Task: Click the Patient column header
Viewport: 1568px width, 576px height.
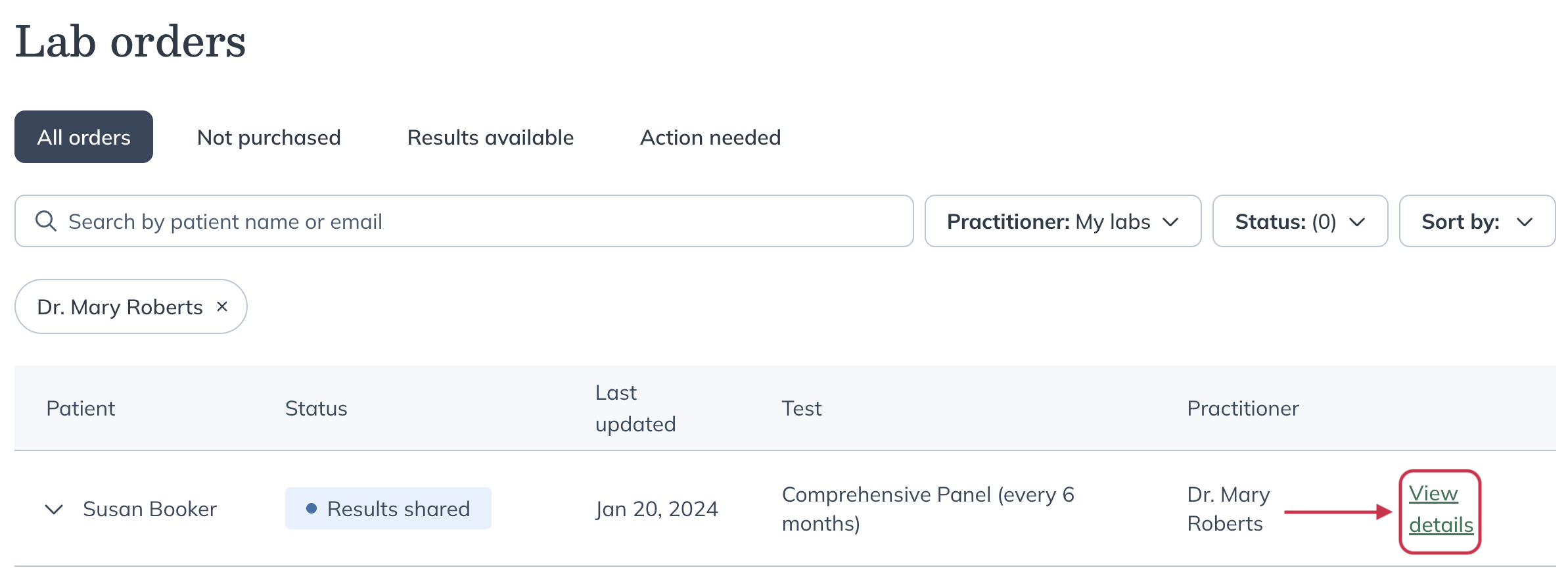Action: pyautogui.click(x=81, y=408)
